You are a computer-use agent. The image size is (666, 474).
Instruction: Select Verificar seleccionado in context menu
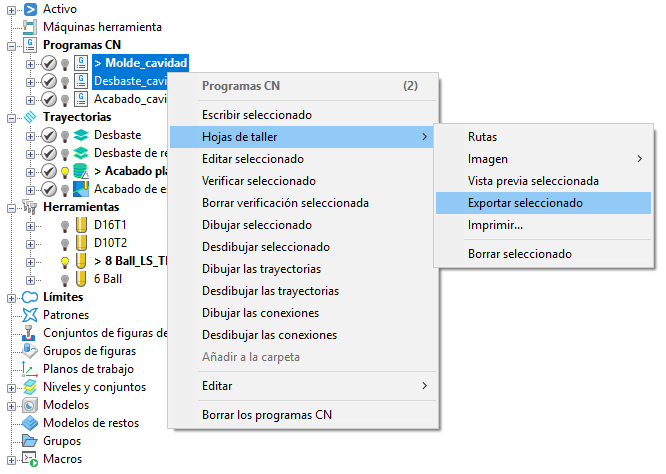coord(259,181)
